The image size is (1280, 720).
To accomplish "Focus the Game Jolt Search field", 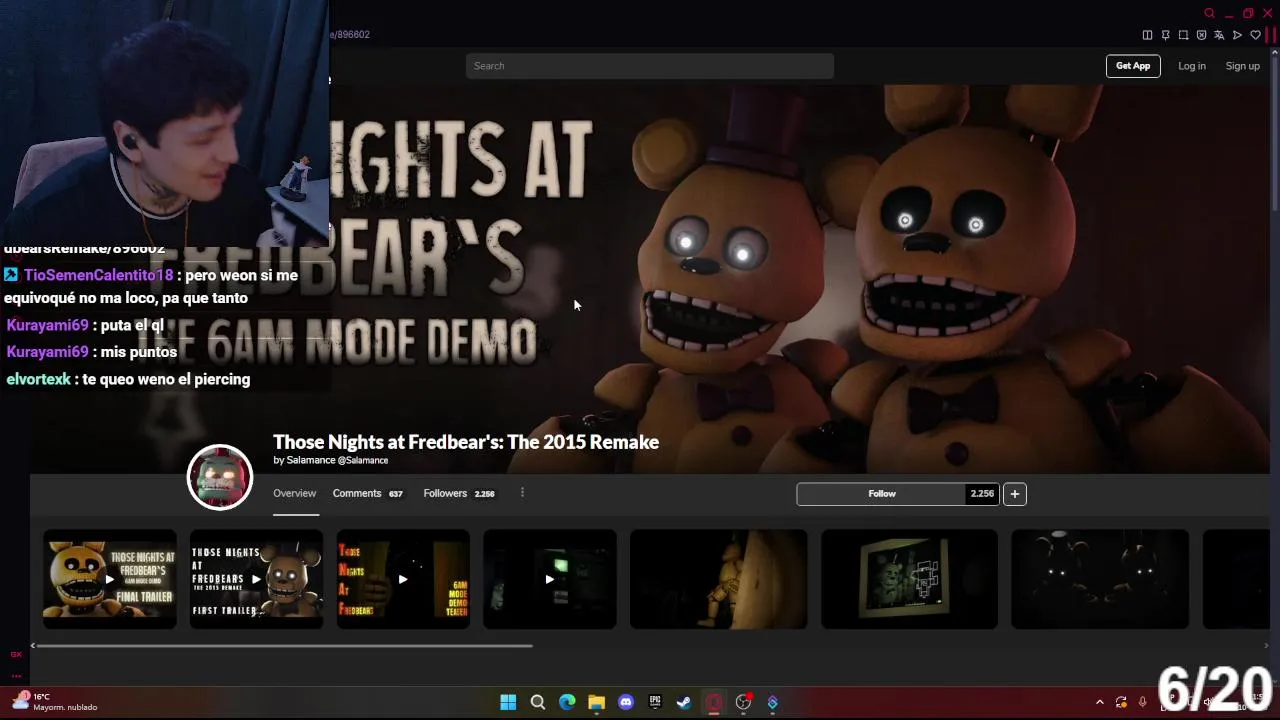I will 650,66.
